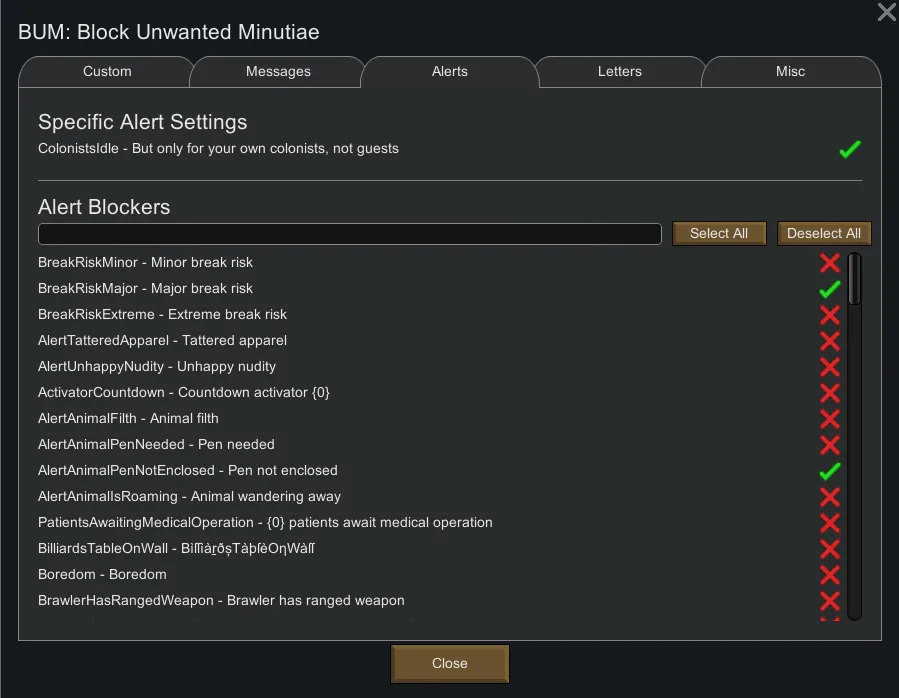The image size is (899, 698).
Task: Enable the AlertAnimalFilth blocker
Action: (829, 419)
